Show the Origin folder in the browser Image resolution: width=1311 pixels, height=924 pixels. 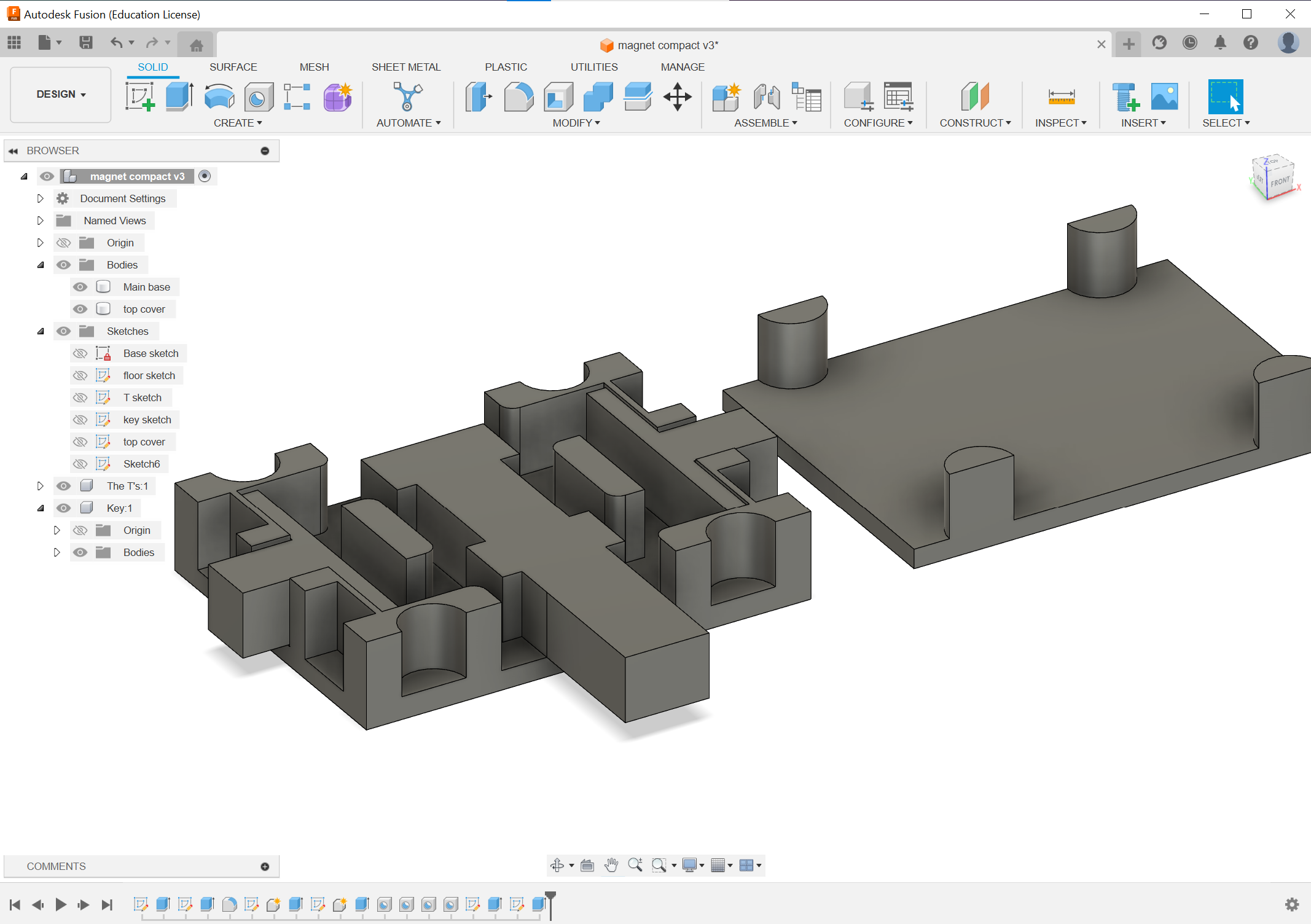(x=63, y=242)
